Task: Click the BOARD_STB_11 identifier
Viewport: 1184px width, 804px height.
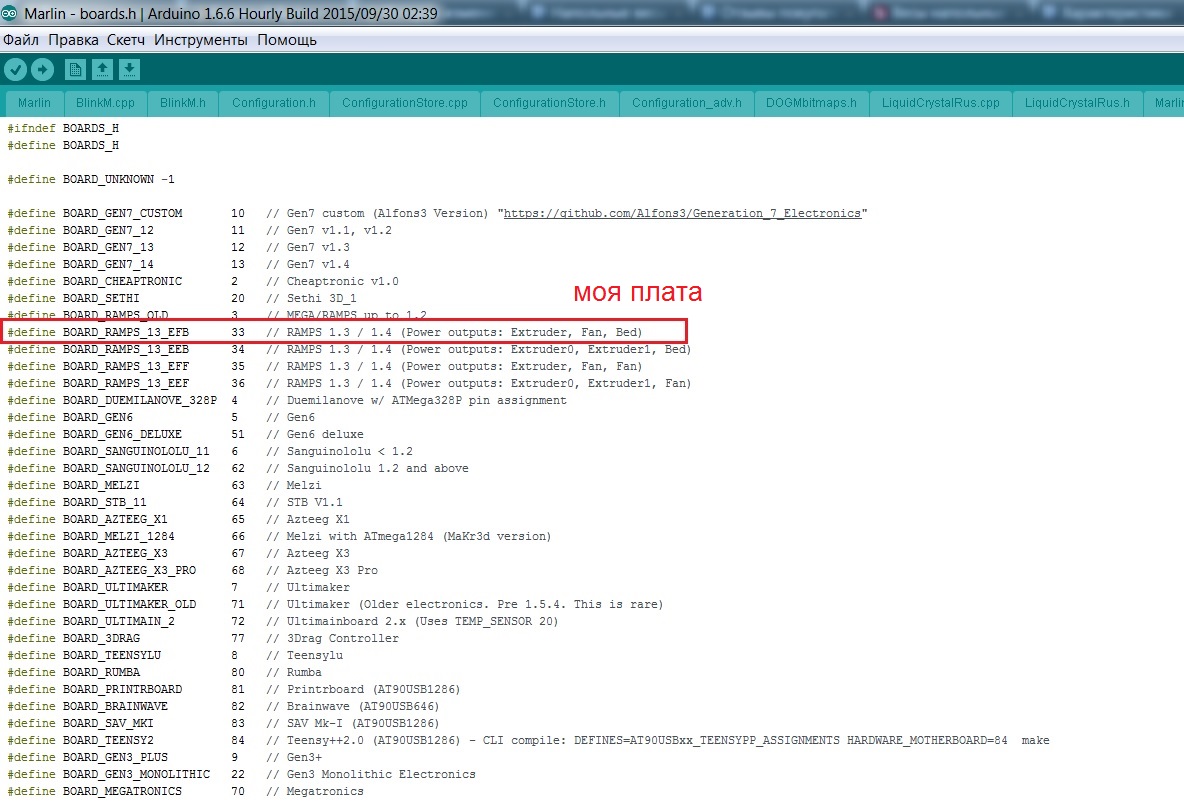Action: [105, 502]
